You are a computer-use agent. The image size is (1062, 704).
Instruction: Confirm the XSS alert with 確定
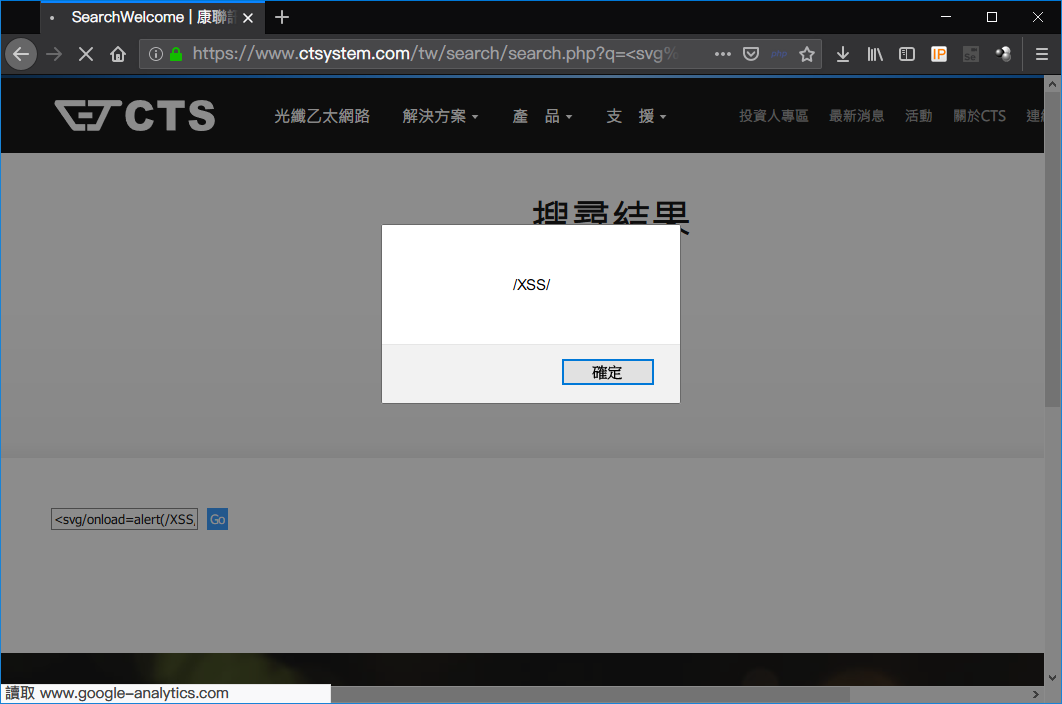608,372
